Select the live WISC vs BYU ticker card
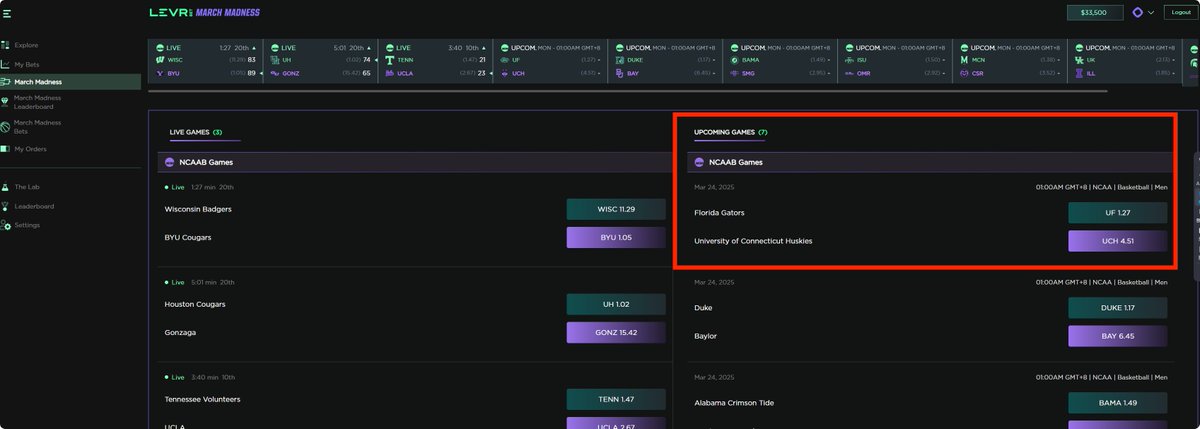The width and height of the screenshot is (1200, 429). (x=206, y=60)
